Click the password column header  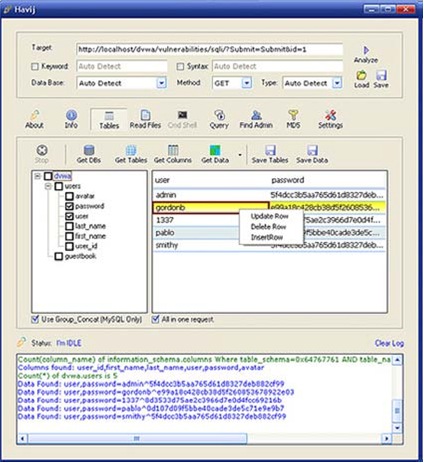click(x=327, y=180)
